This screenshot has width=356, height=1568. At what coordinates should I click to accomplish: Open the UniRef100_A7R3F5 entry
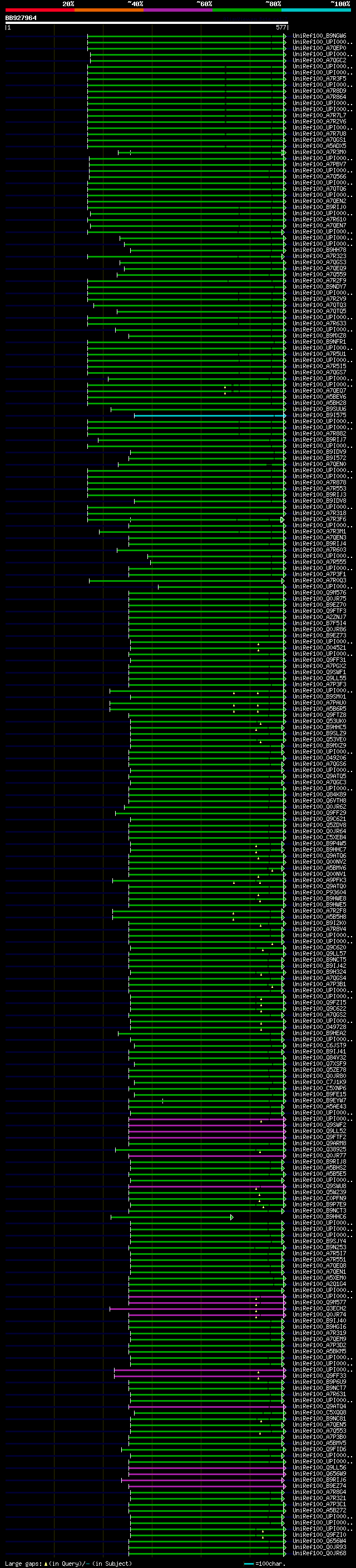click(319, 78)
